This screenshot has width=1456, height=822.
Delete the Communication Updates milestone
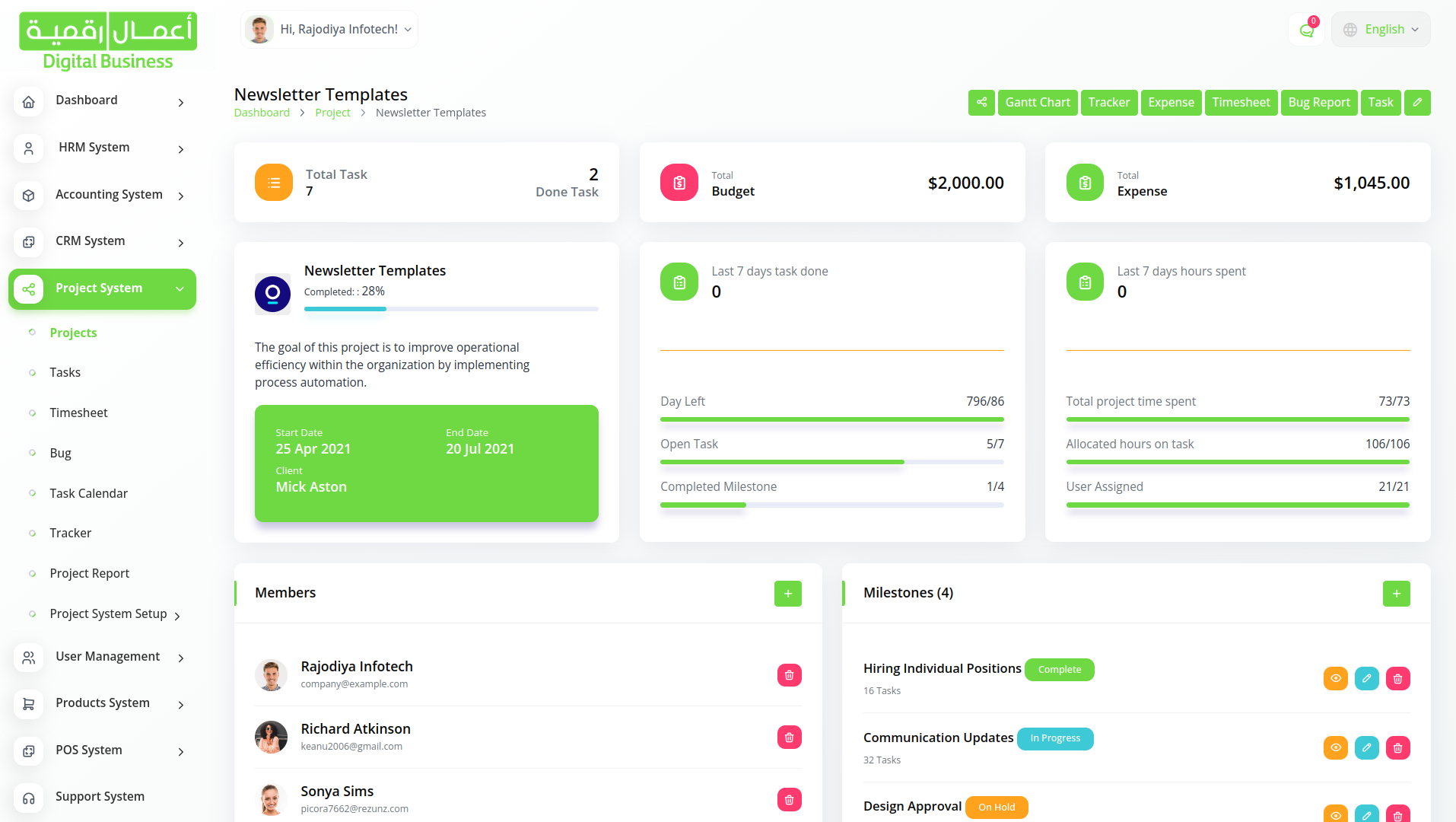click(1397, 748)
